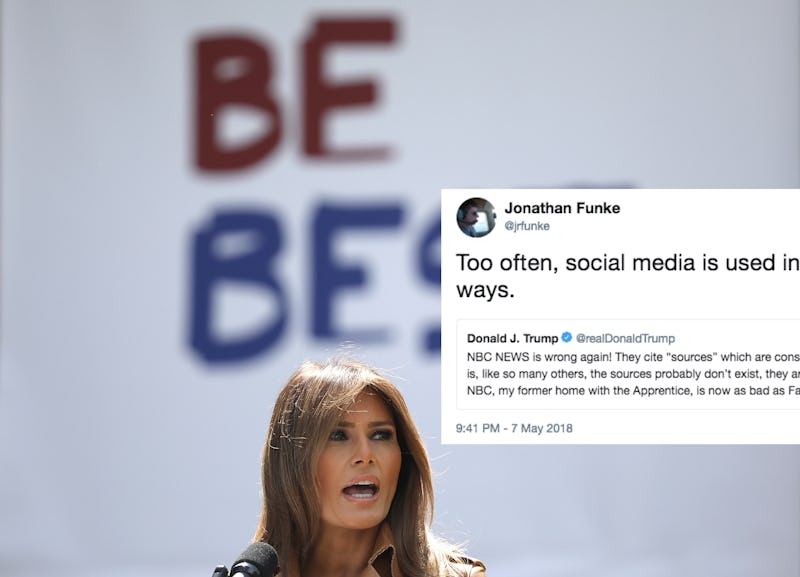The image size is (800, 577).
Task: Click the blue 'BES' banner lettering
Action: pyautogui.click(x=315, y=280)
